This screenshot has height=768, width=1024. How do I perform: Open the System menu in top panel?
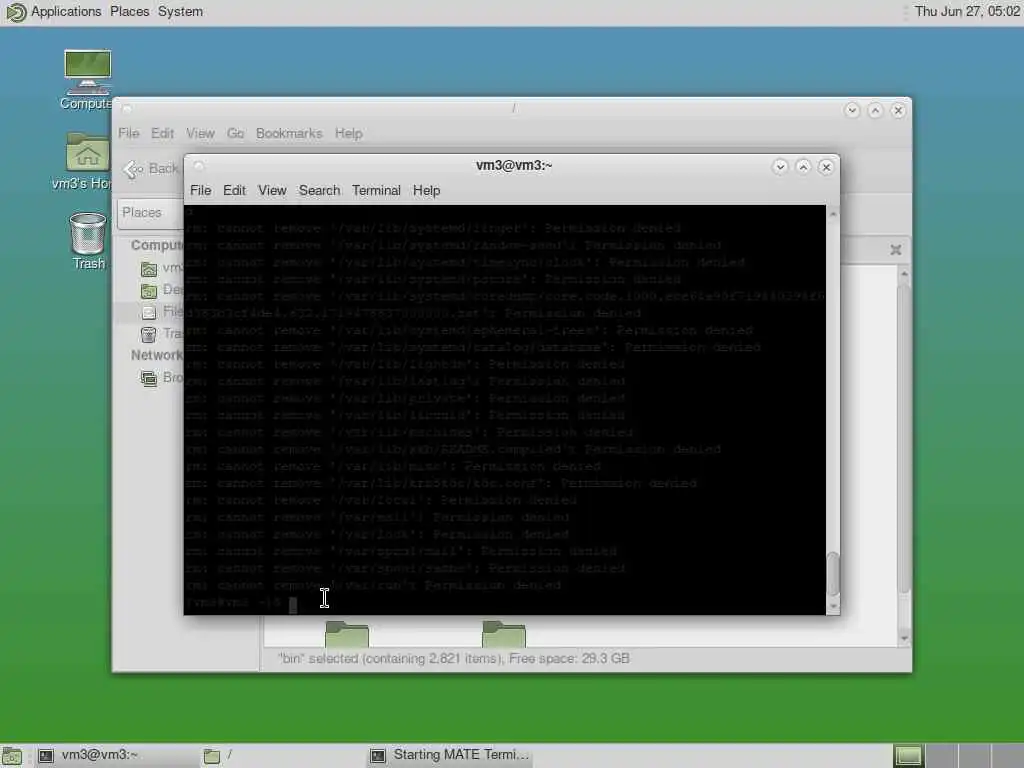pyautogui.click(x=180, y=12)
